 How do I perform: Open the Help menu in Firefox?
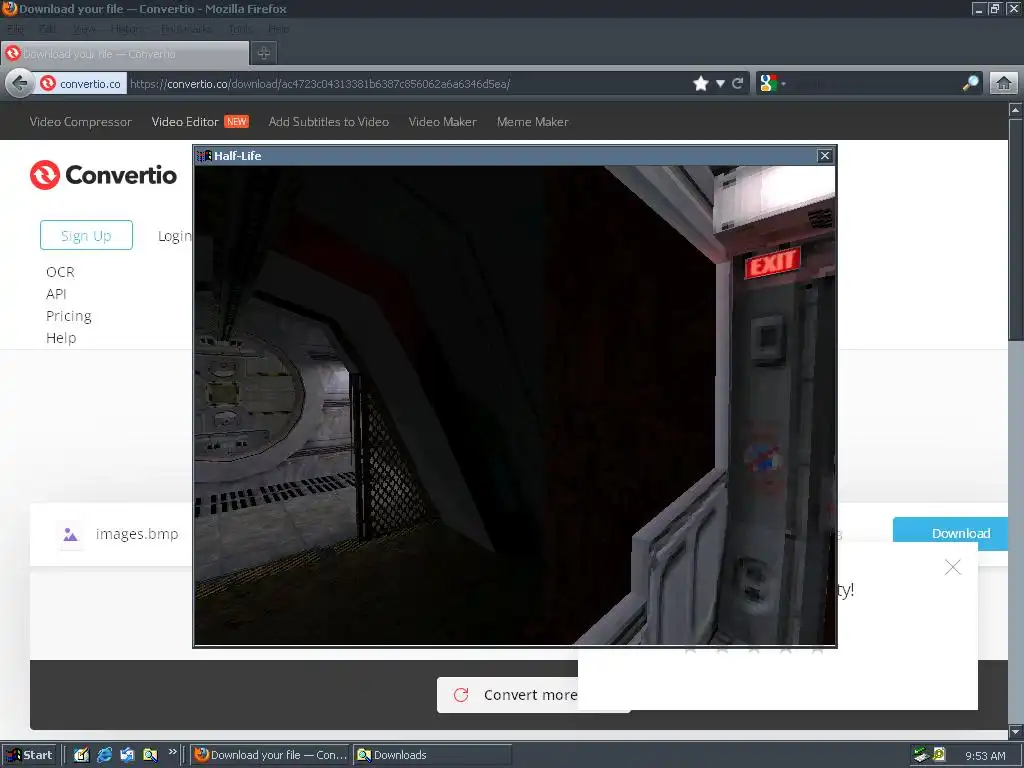point(278,29)
